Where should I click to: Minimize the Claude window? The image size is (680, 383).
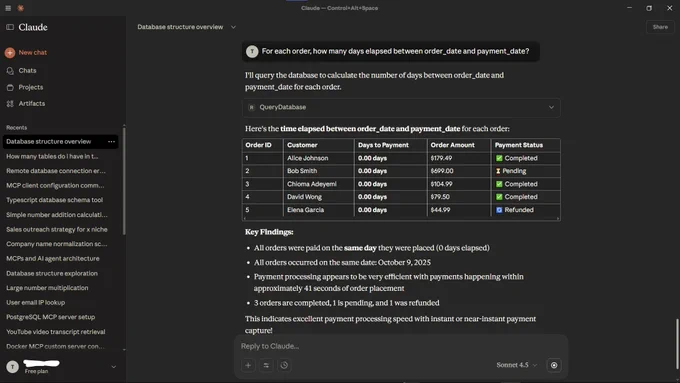click(x=629, y=8)
